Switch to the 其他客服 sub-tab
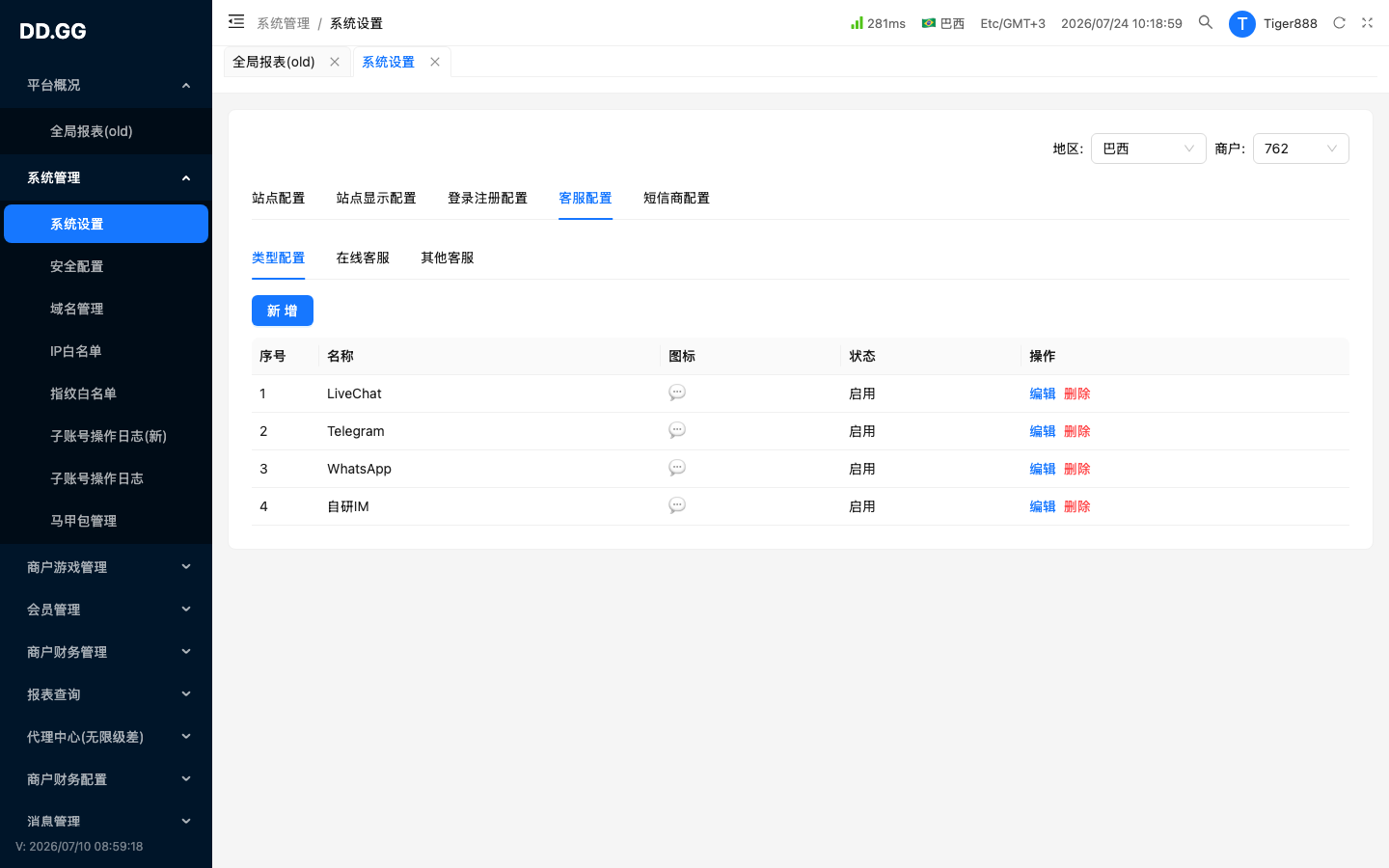This screenshot has width=1389, height=868. [448, 258]
